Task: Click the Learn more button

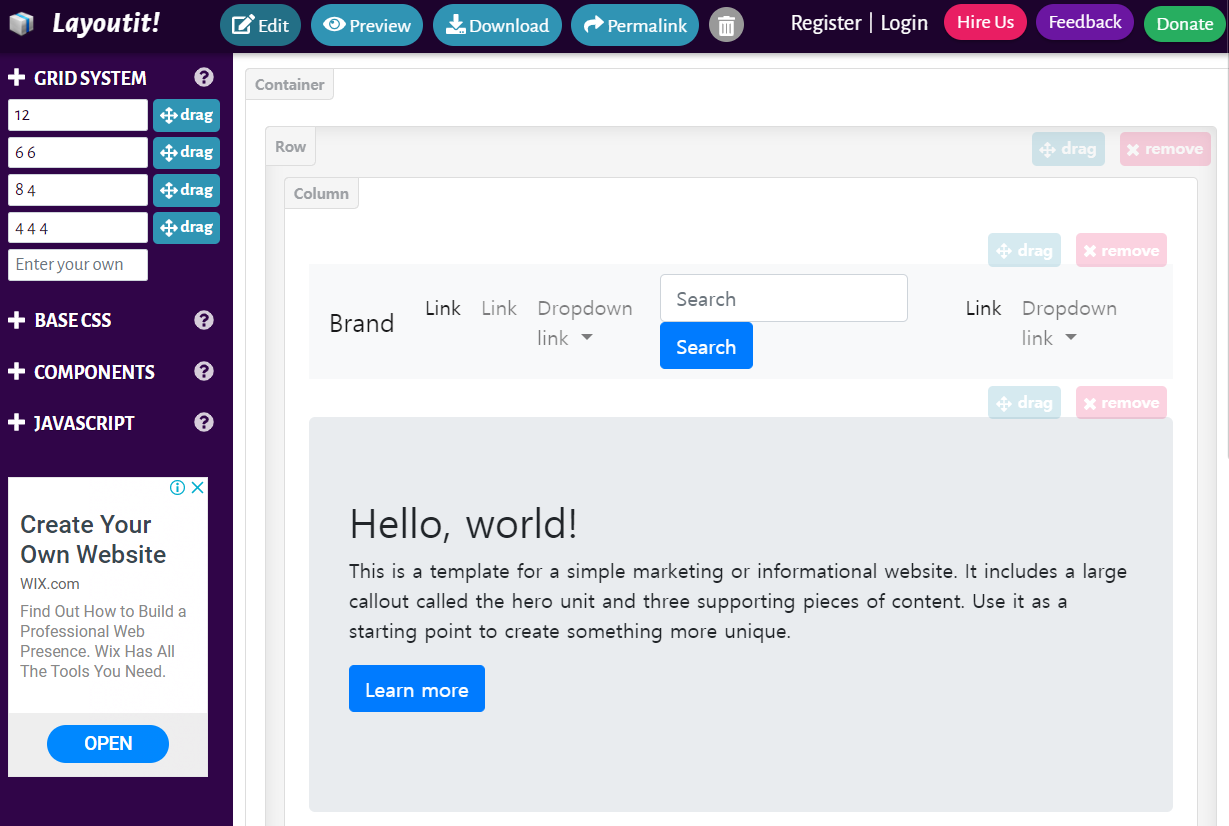Action: pos(417,689)
